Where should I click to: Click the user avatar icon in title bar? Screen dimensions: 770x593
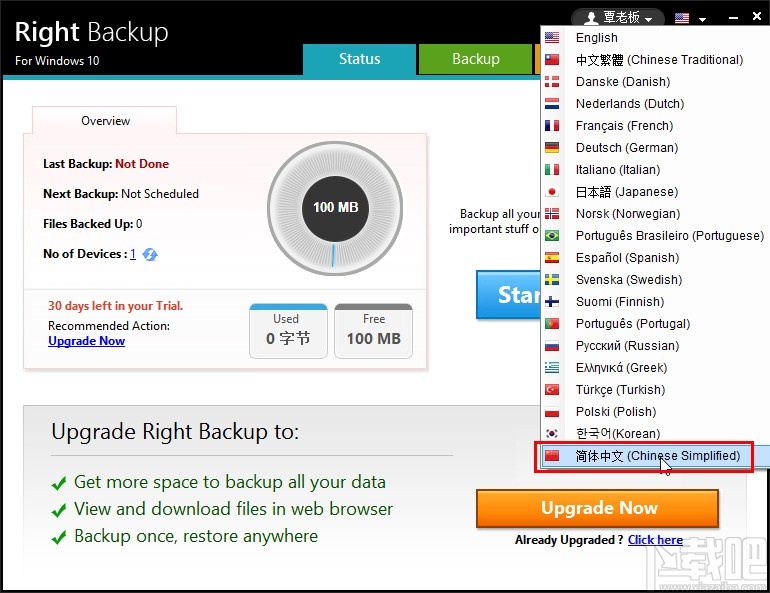click(x=591, y=18)
